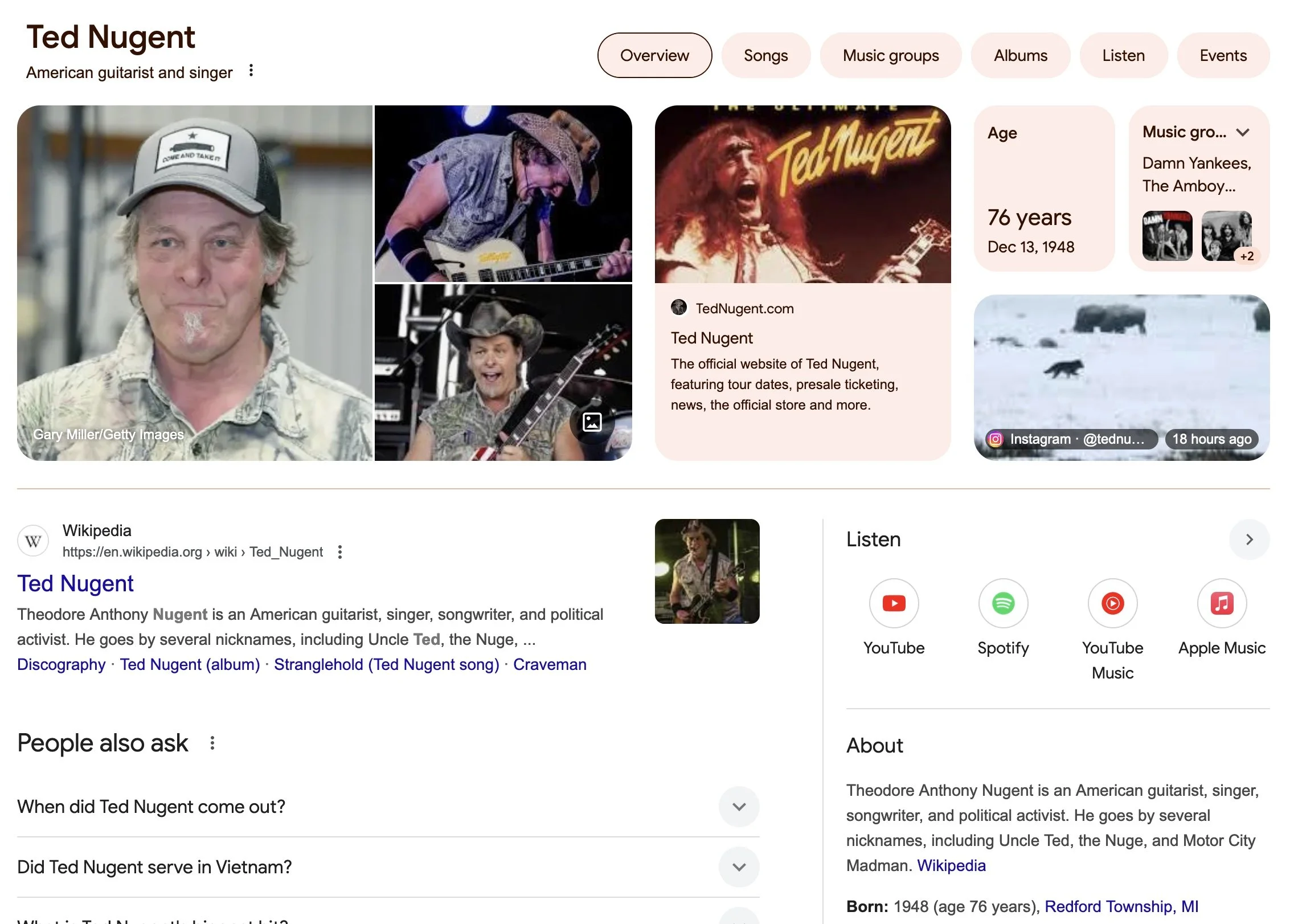Click the People also ask options dots
1294x924 pixels.
(x=212, y=743)
